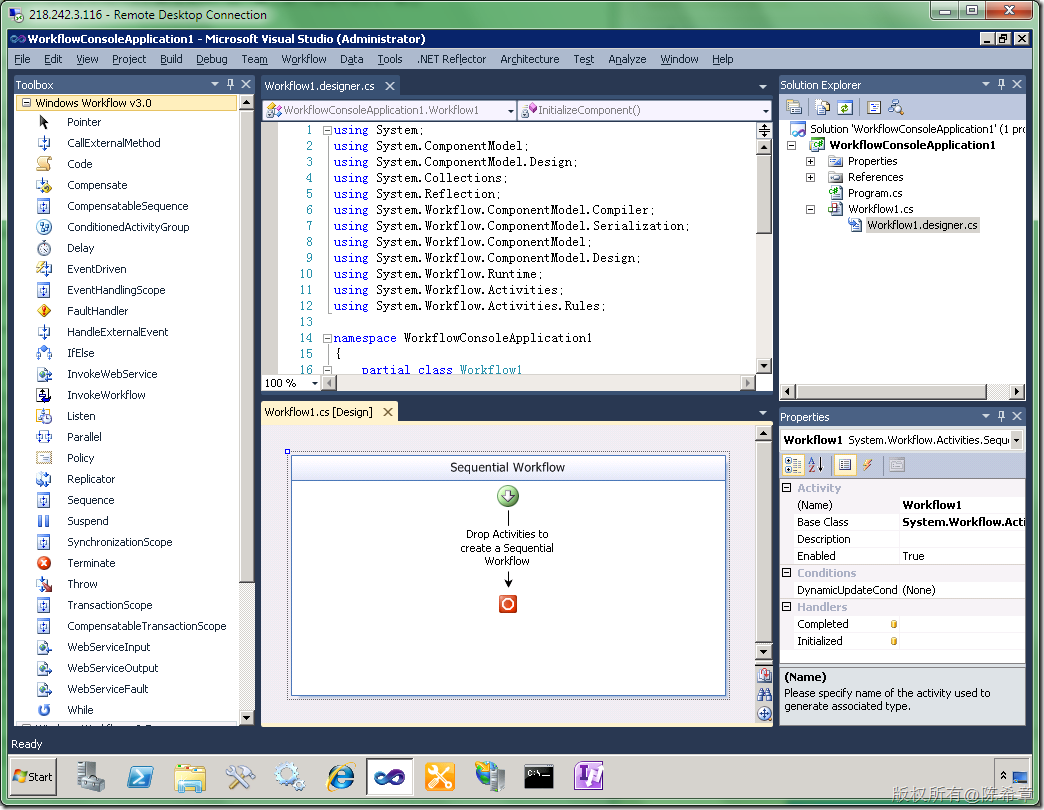
Task: Collapse the Workflow1.cs tree node
Action: [810, 209]
